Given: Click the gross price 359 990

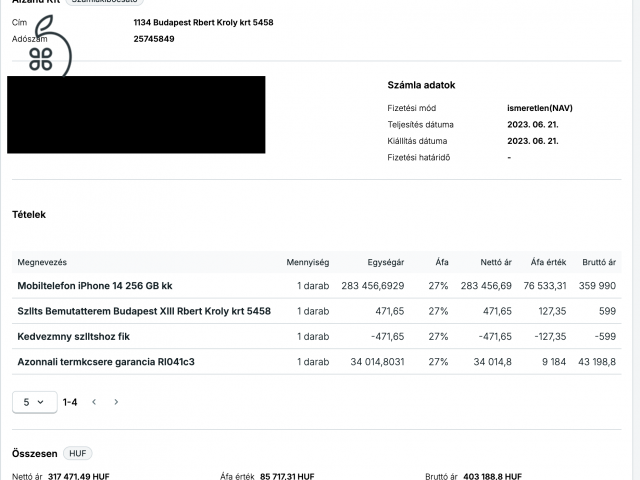Looking at the screenshot, I should (x=597, y=286).
